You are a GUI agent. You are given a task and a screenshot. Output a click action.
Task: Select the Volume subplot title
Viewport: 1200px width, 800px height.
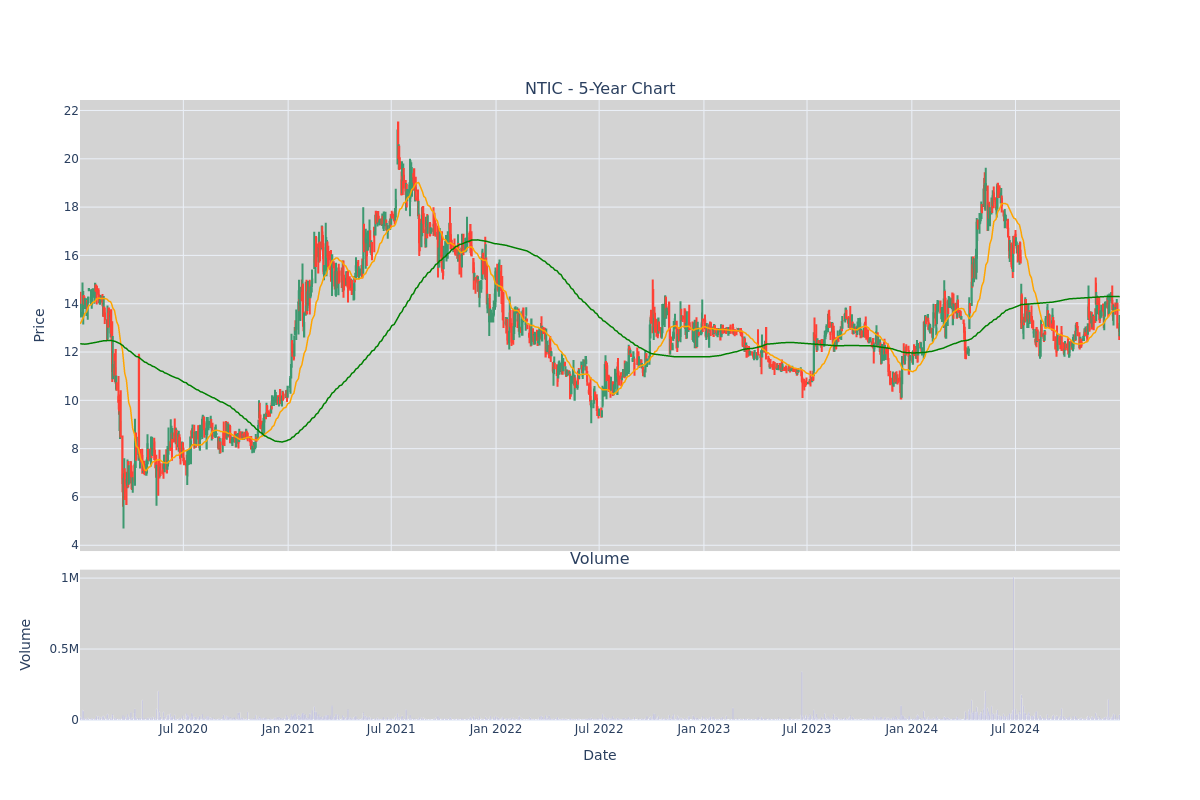600,559
